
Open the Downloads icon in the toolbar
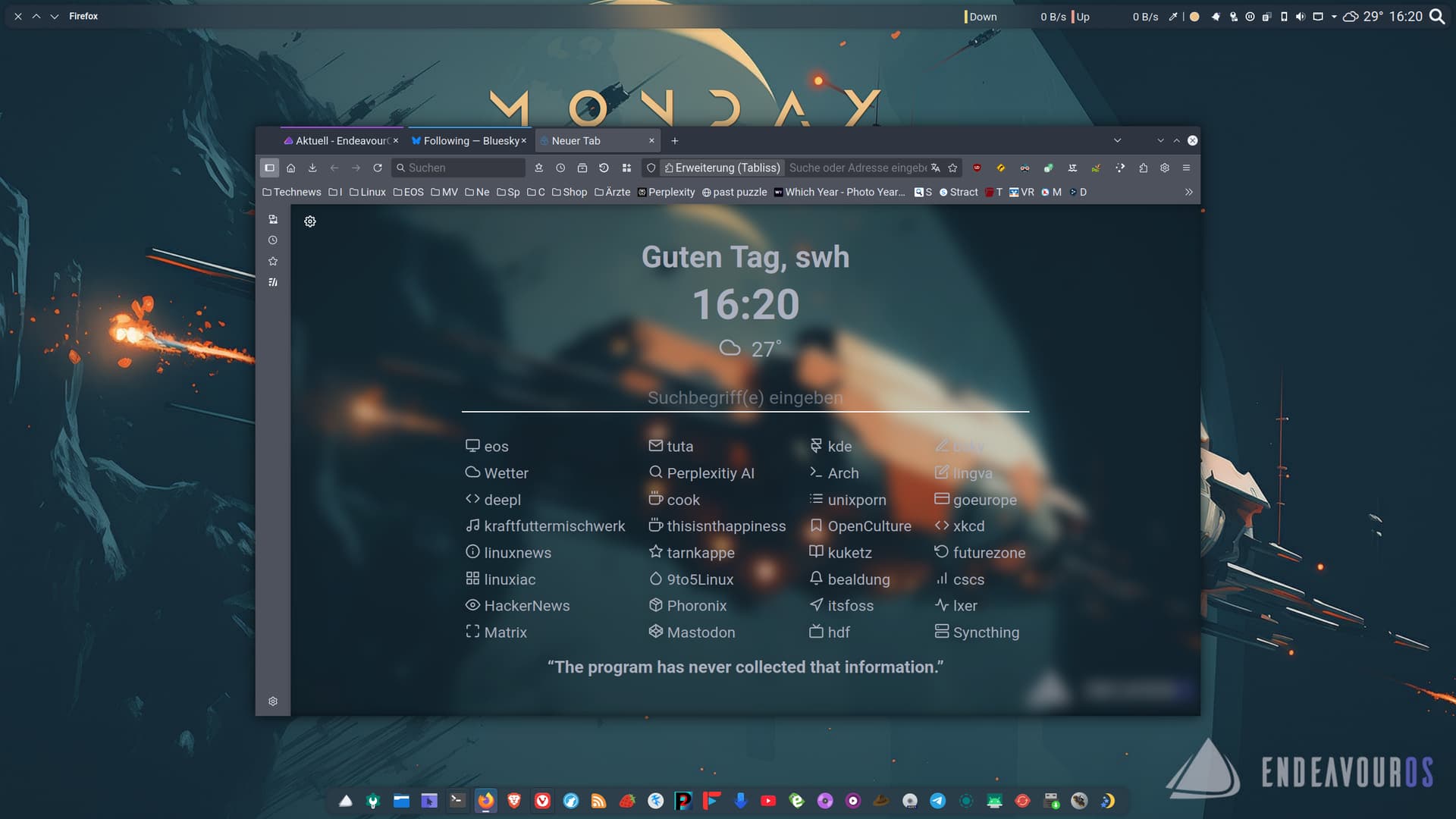(x=312, y=168)
